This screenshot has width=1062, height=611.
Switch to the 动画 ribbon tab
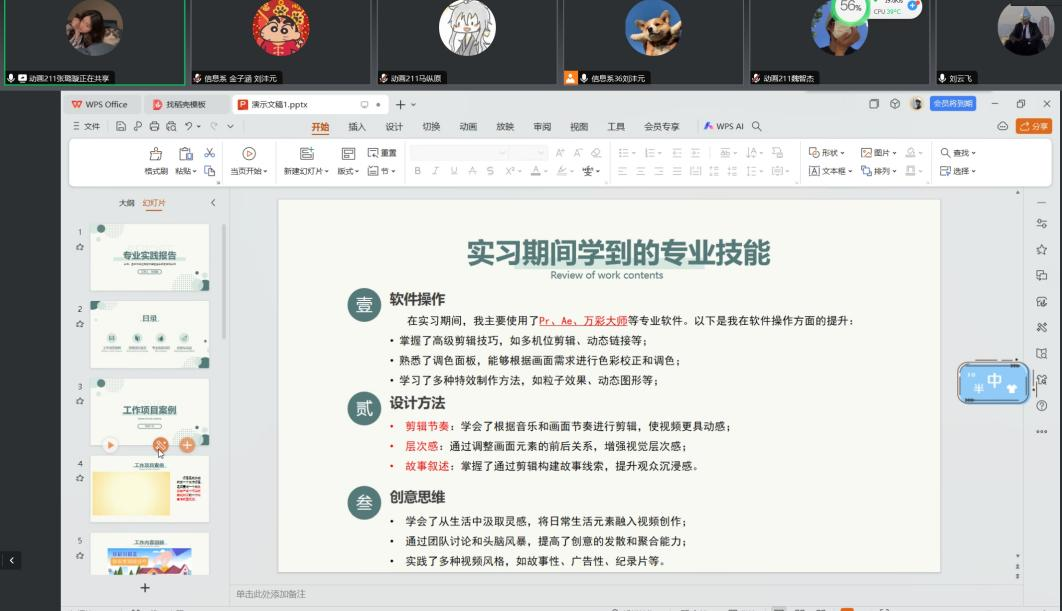pos(468,127)
